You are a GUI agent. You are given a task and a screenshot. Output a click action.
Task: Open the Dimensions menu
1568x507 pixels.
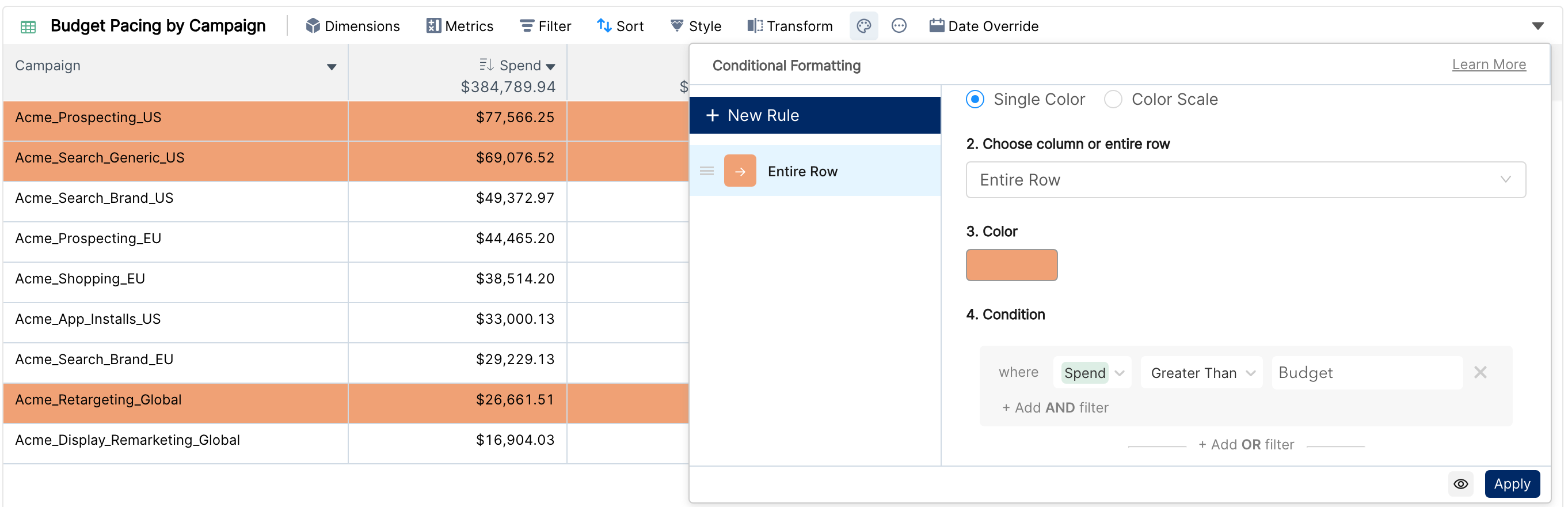click(352, 26)
